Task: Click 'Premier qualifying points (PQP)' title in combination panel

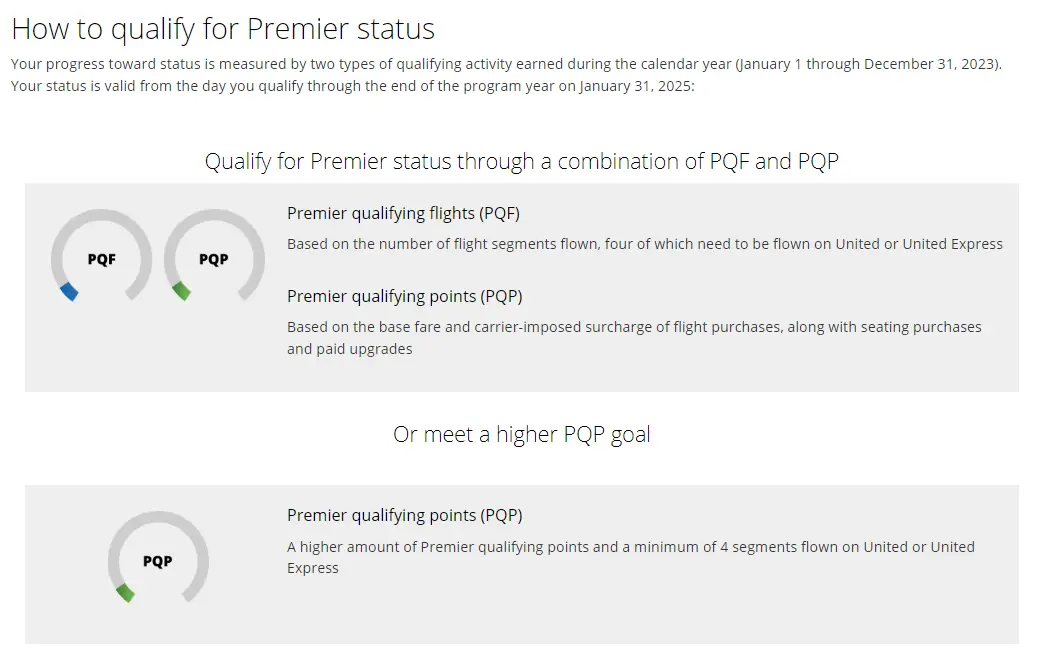Action: click(404, 296)
